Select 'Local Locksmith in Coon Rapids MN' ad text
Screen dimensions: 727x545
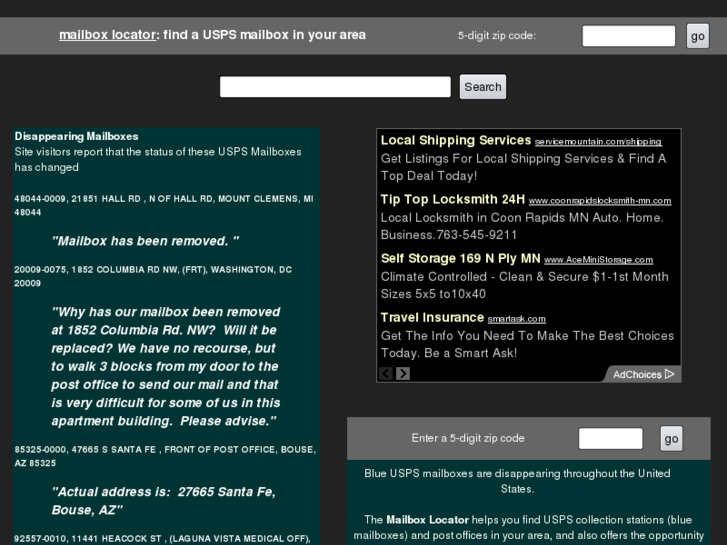(x=522, y=226)
